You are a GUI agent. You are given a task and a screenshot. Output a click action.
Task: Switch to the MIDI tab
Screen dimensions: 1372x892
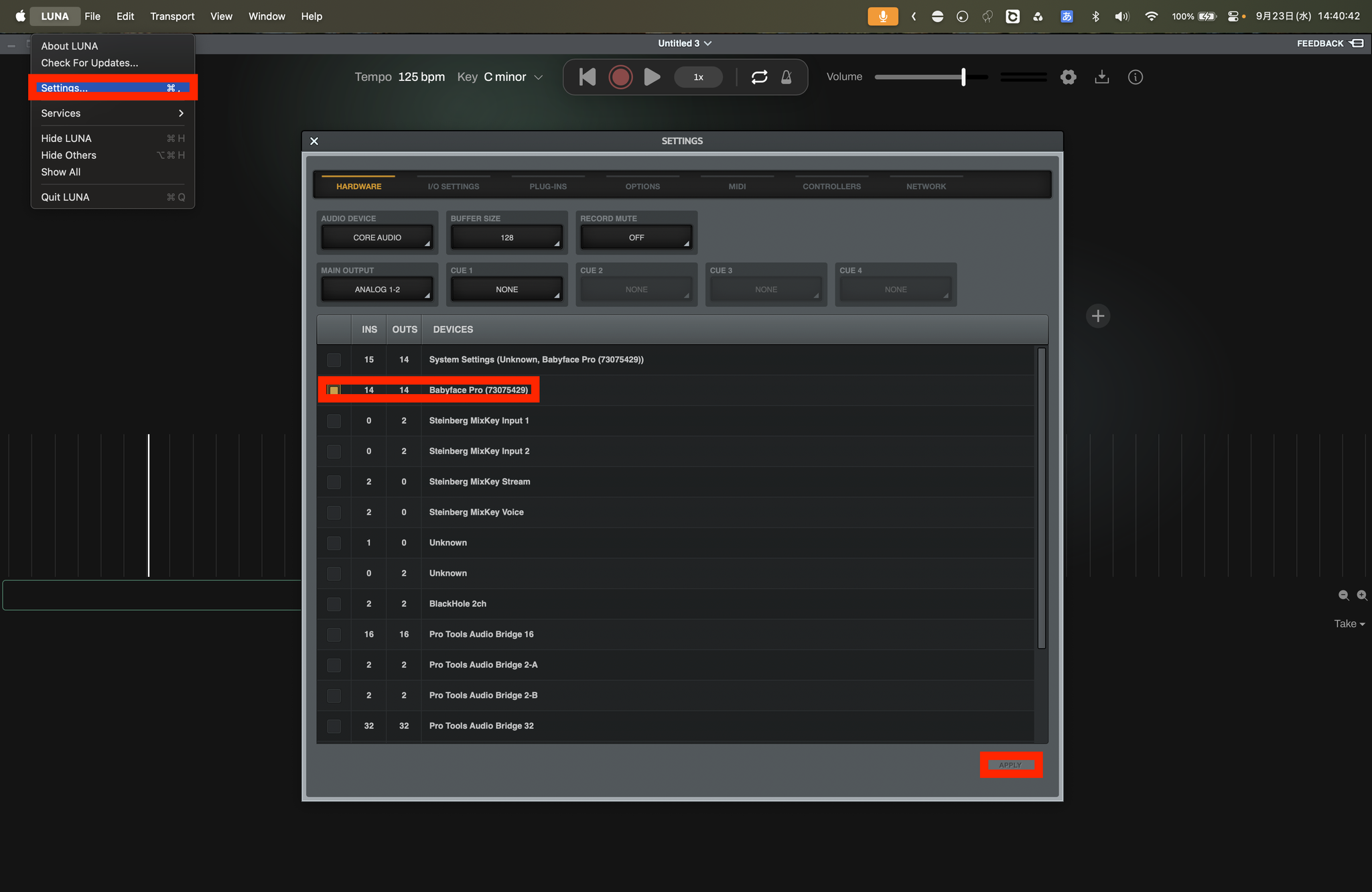[737, 186]
